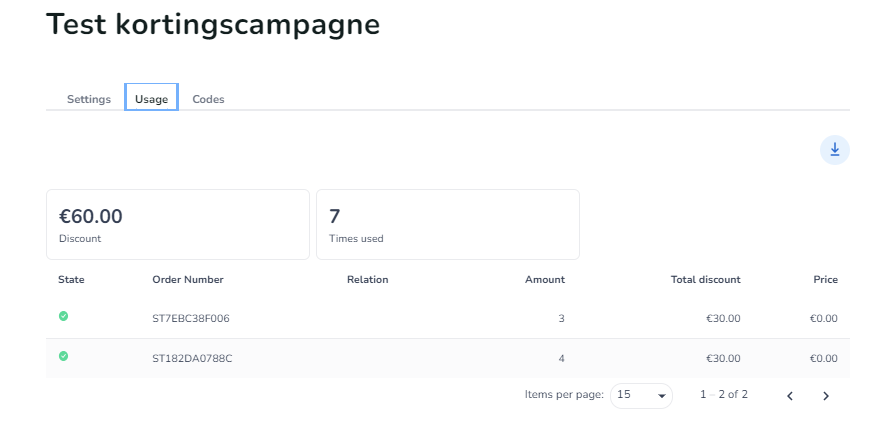The height and width of the screenshot is (435, 887).
Task: Click green status icon for order ST182DA0788C
Action: coord(64,356)
